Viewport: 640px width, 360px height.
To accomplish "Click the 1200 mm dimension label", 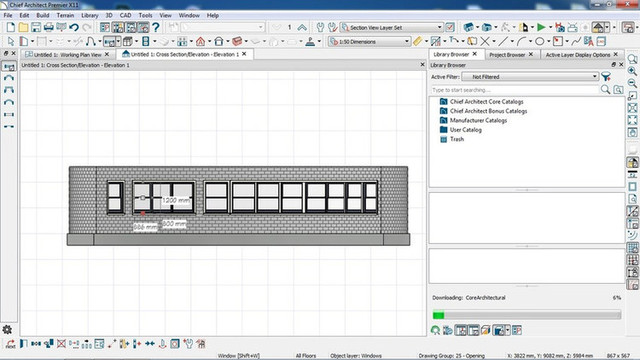I will coord(176,200).
